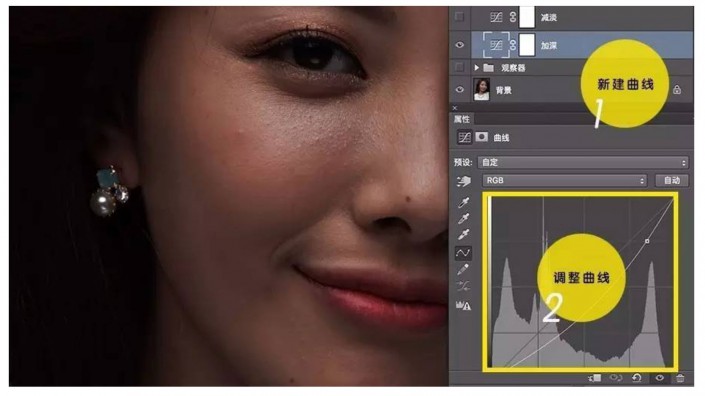
Task: Click the view previous state icon
Action: click(x=616, y=378)
